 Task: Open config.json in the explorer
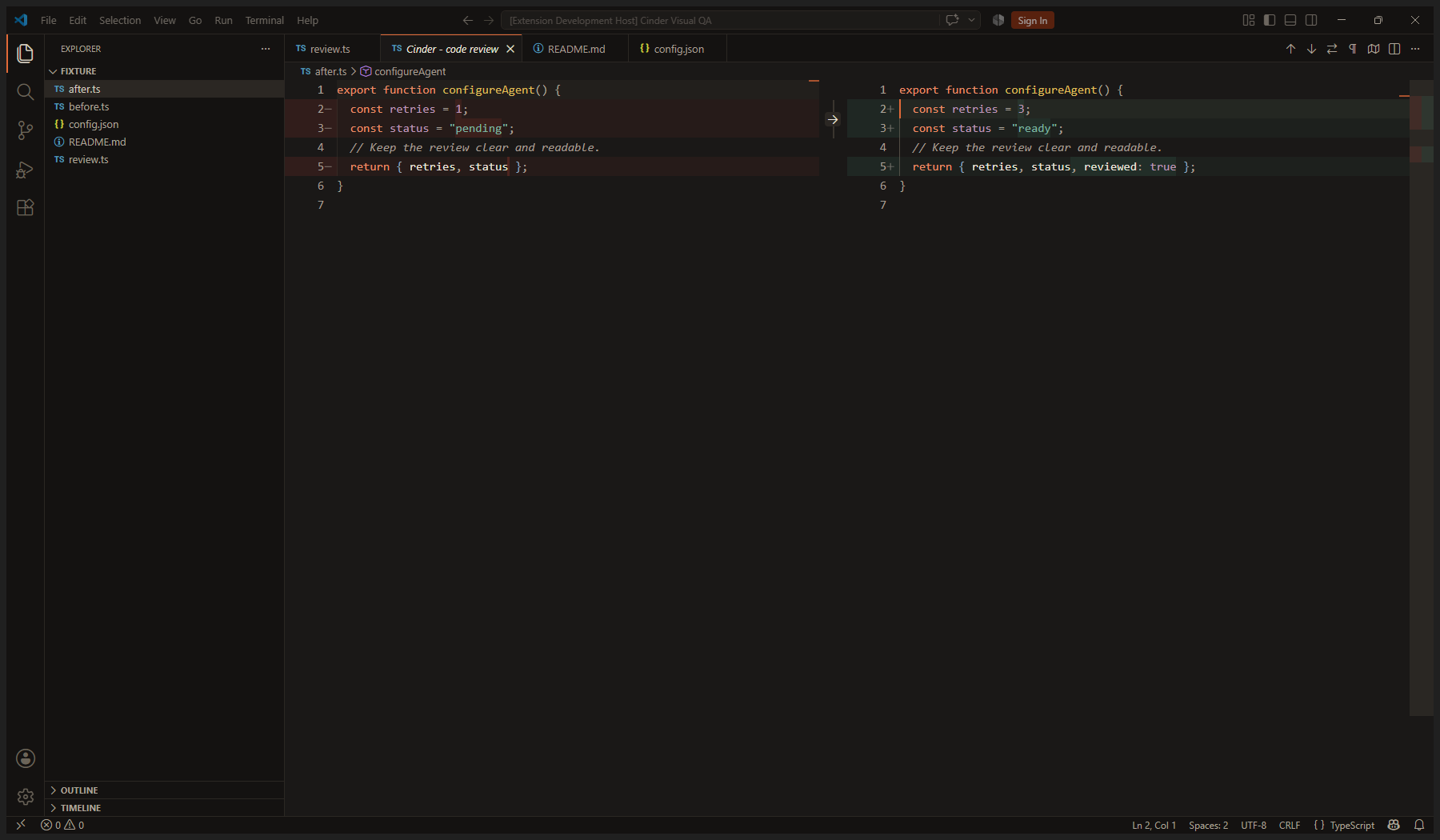(x=164, y=124)
